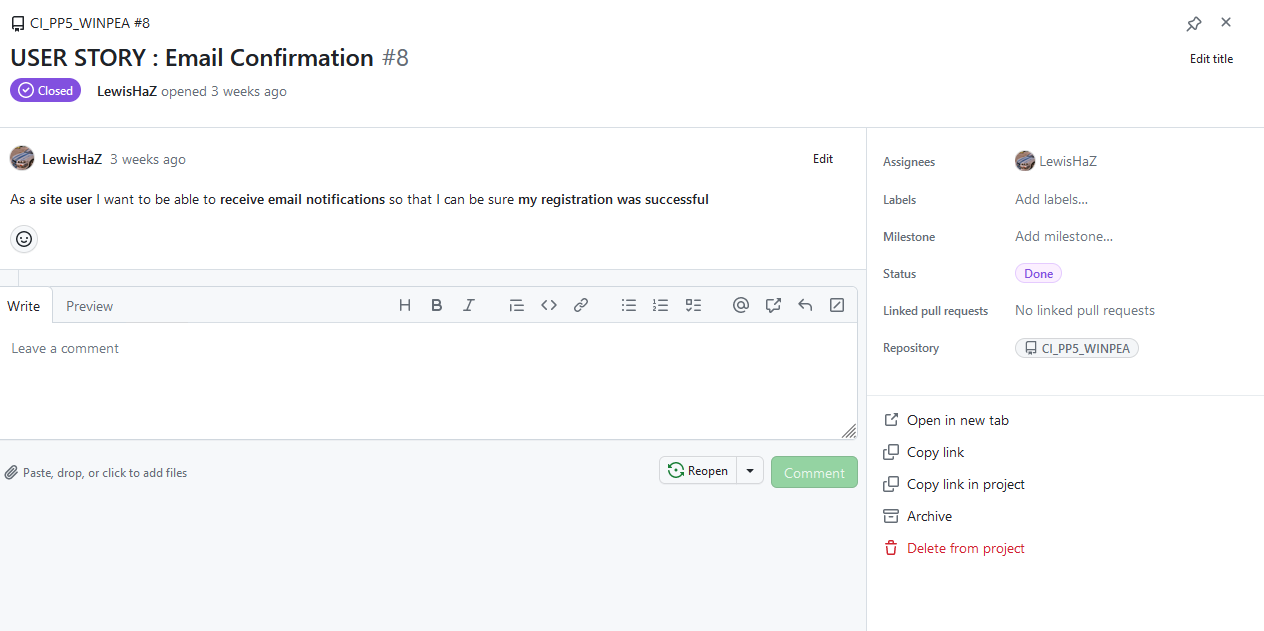Grab the comment box resize handle

[848, 431]
